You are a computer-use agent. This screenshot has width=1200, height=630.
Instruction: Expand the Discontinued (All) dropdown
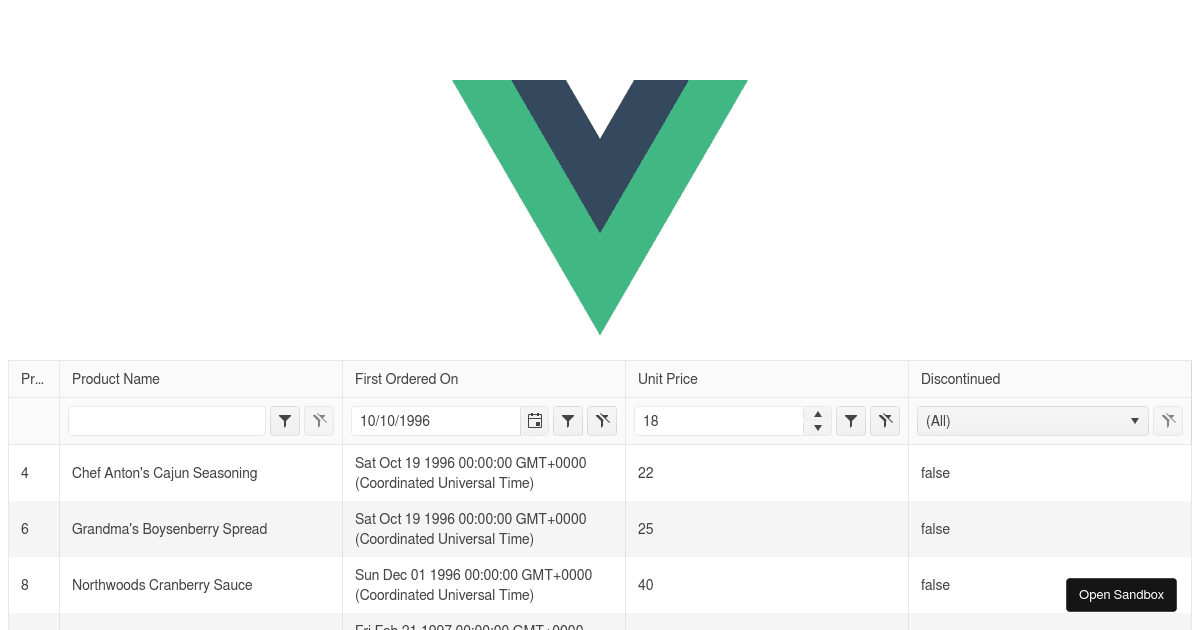(1033, 421)
